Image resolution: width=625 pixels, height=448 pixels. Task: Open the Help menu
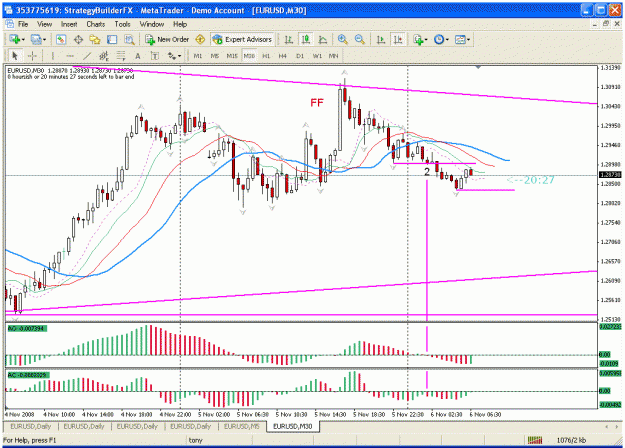[x=180, y=24]
